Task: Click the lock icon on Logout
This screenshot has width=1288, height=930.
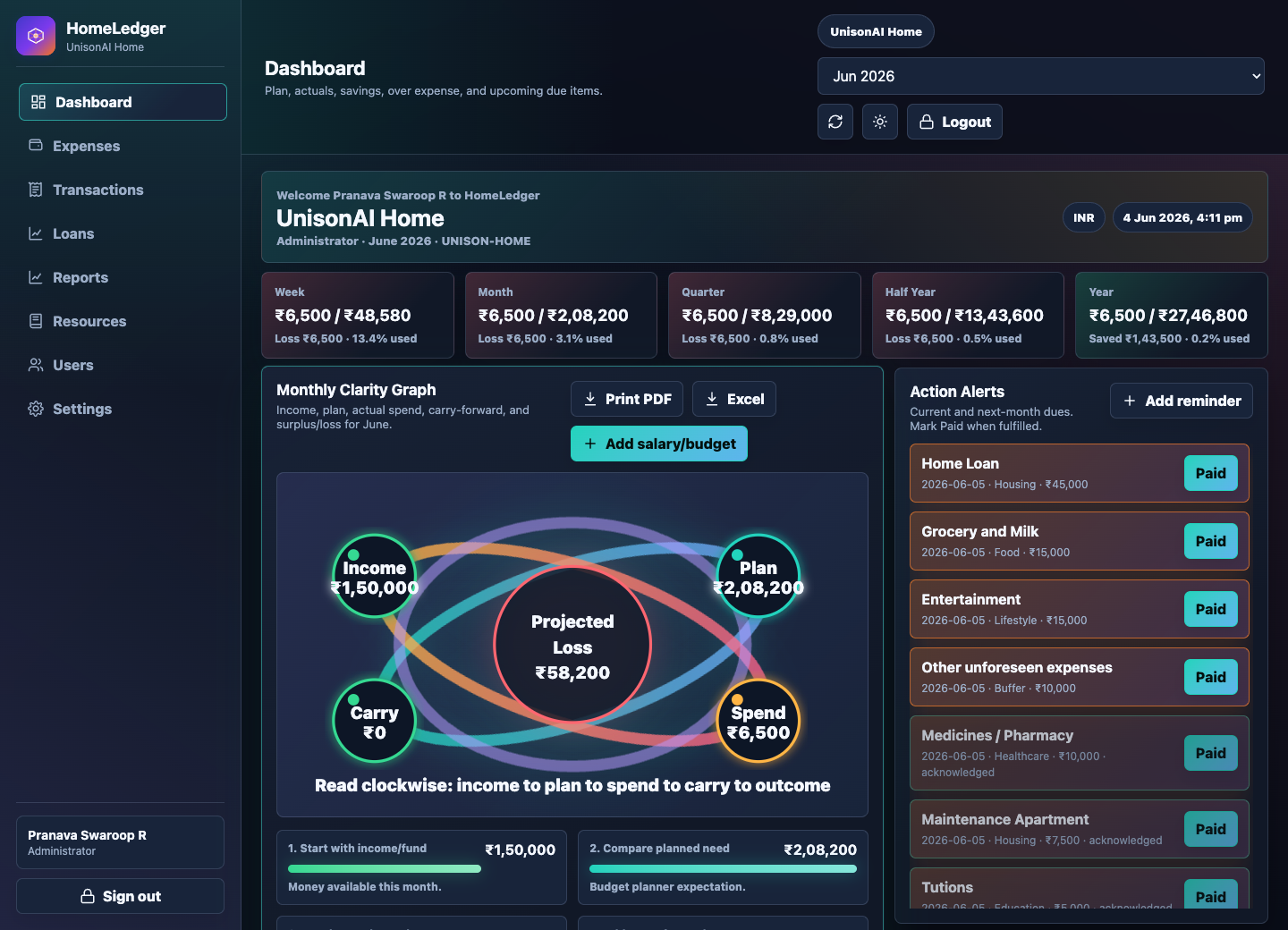Action: (927, 122)
